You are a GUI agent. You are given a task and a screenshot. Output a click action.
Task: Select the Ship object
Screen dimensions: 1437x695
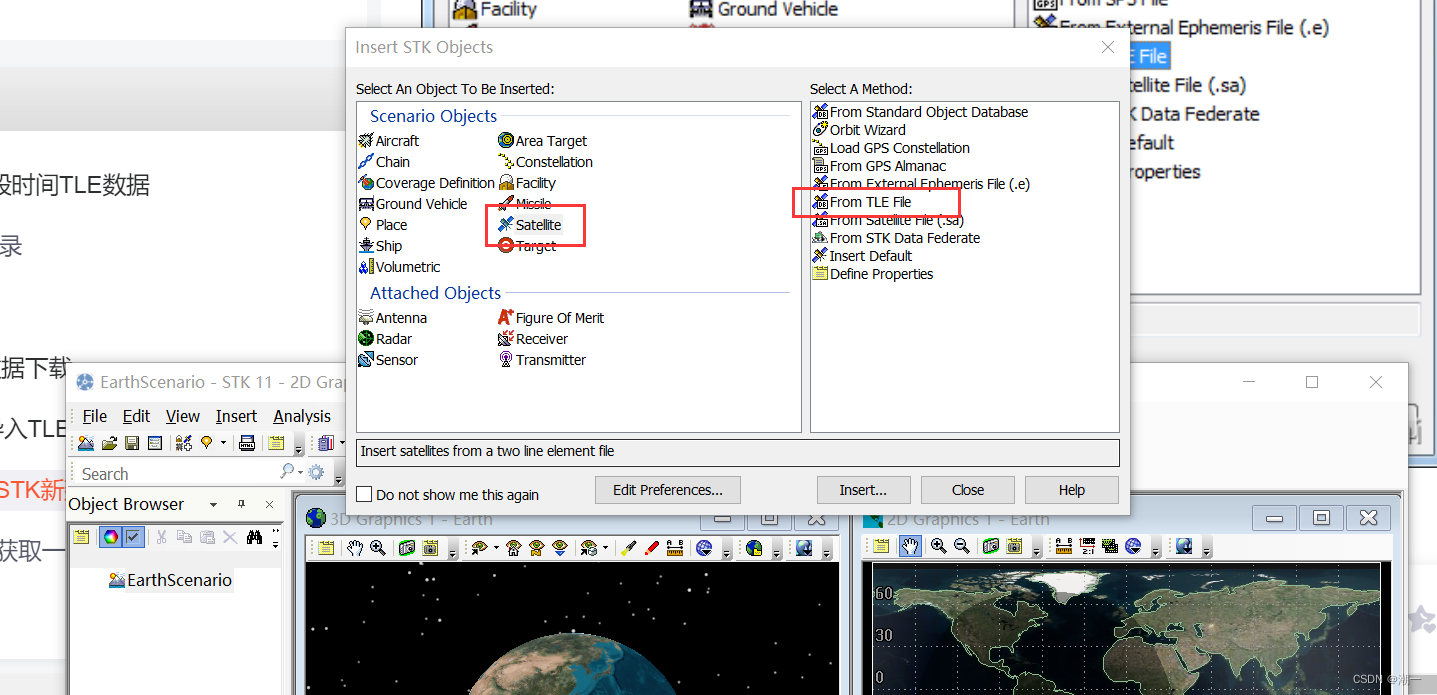coord(380,246)
